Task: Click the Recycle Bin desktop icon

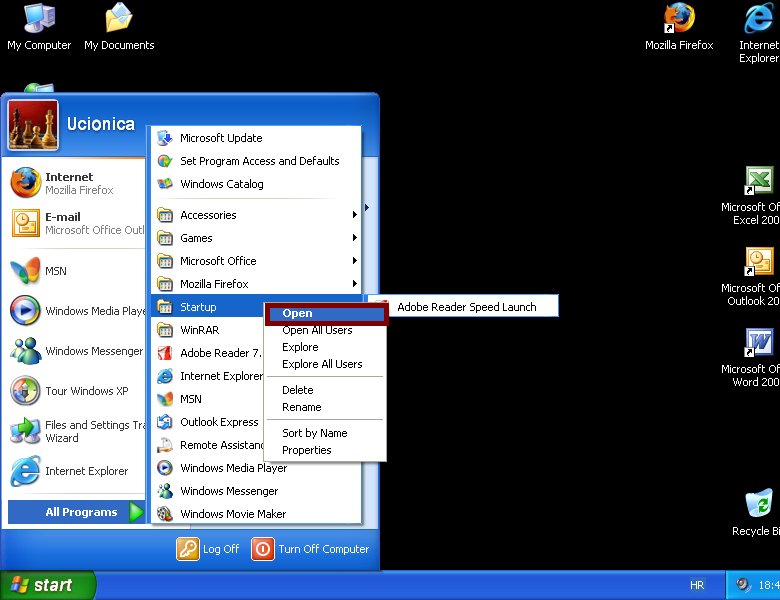Action: 756,513
